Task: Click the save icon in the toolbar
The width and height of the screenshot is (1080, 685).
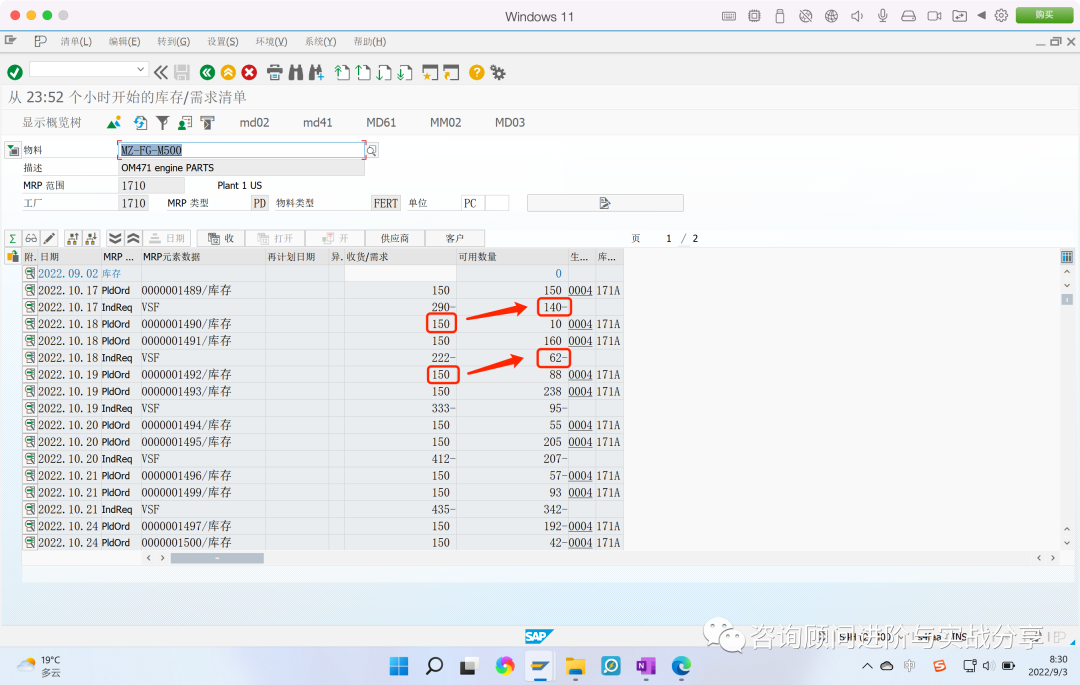Action: (x=179, y=72)
